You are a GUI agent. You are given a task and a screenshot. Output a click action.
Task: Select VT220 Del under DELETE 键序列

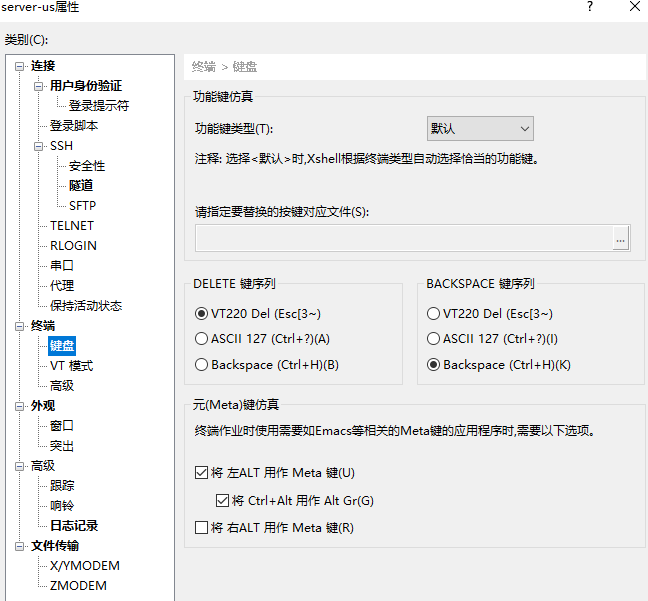click(x=202, y=313)
